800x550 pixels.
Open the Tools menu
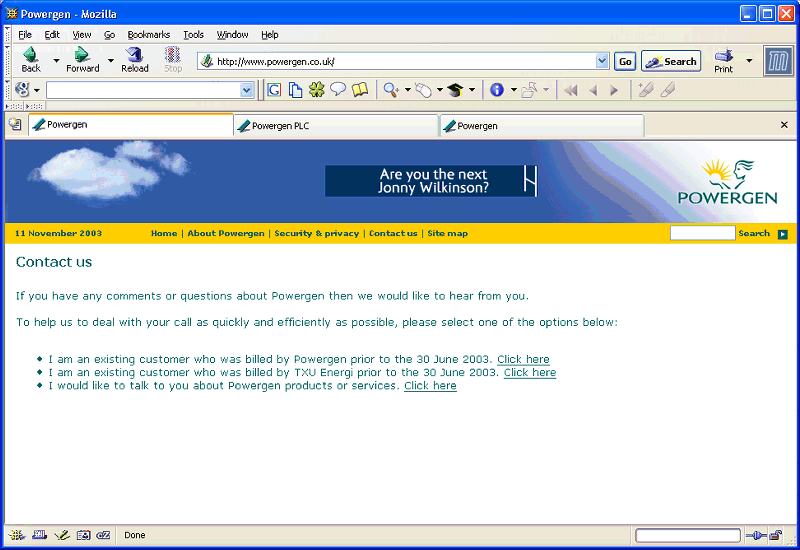tap(193, 35)
